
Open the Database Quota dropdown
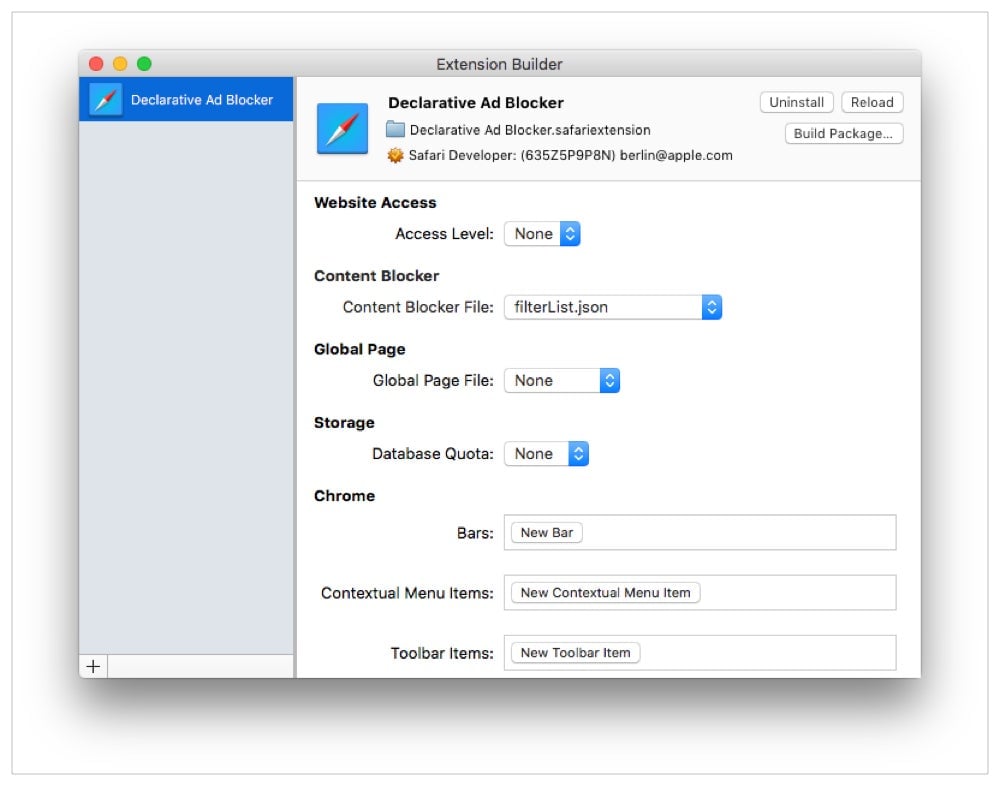[x=547, y=454]
